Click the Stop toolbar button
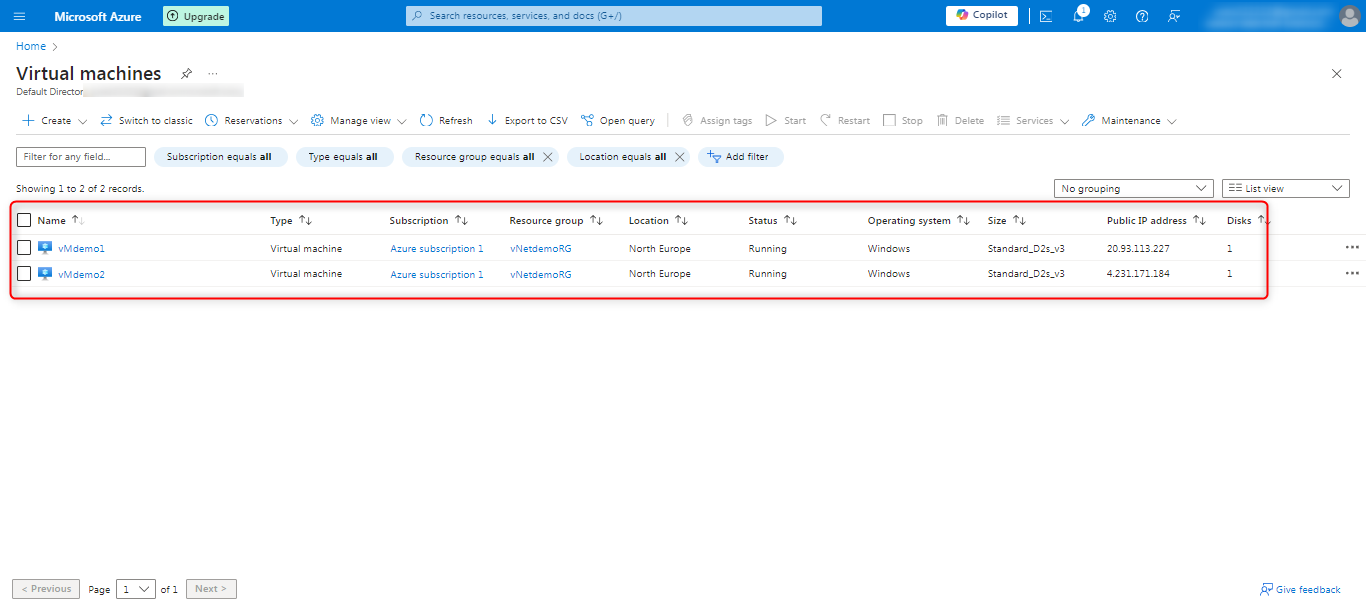 coord(903,121)
